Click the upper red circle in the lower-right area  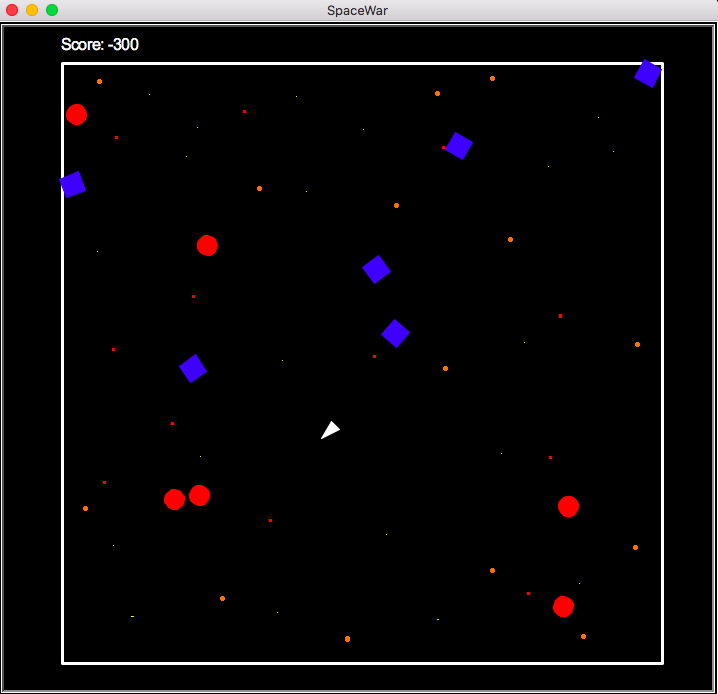568,506
